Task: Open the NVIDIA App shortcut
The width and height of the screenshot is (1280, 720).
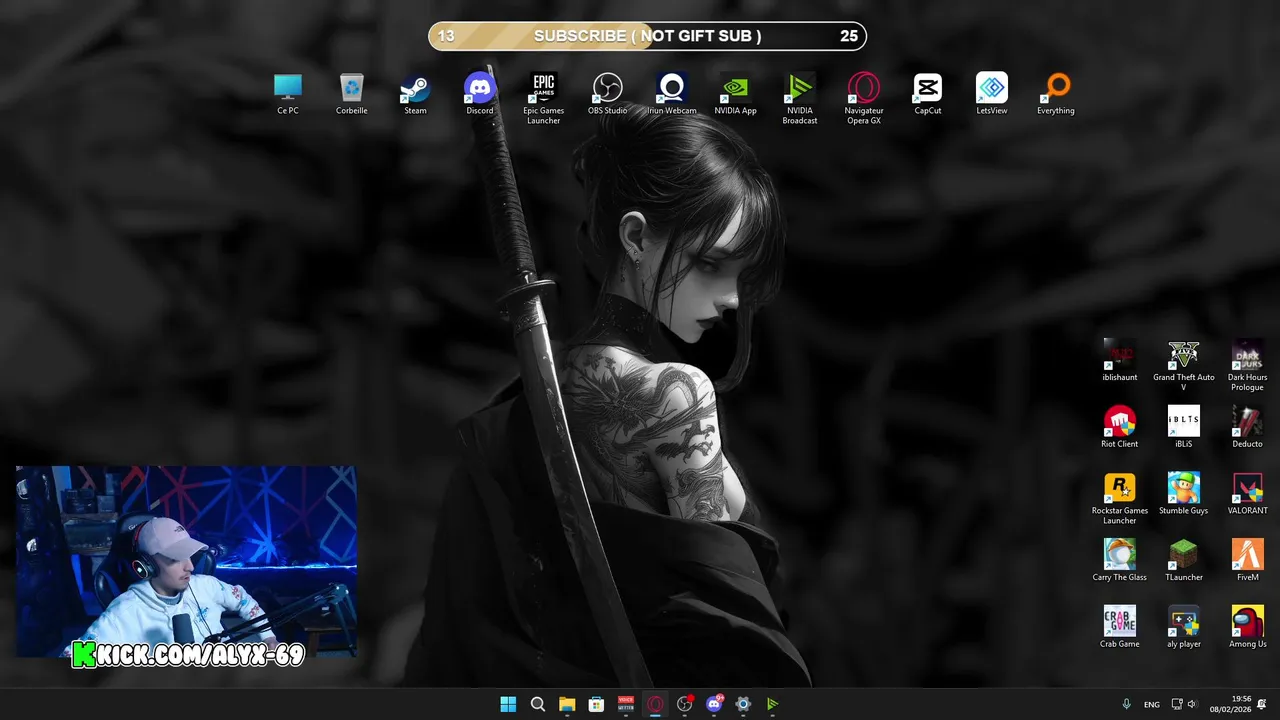Action: (x=736, y=94)
